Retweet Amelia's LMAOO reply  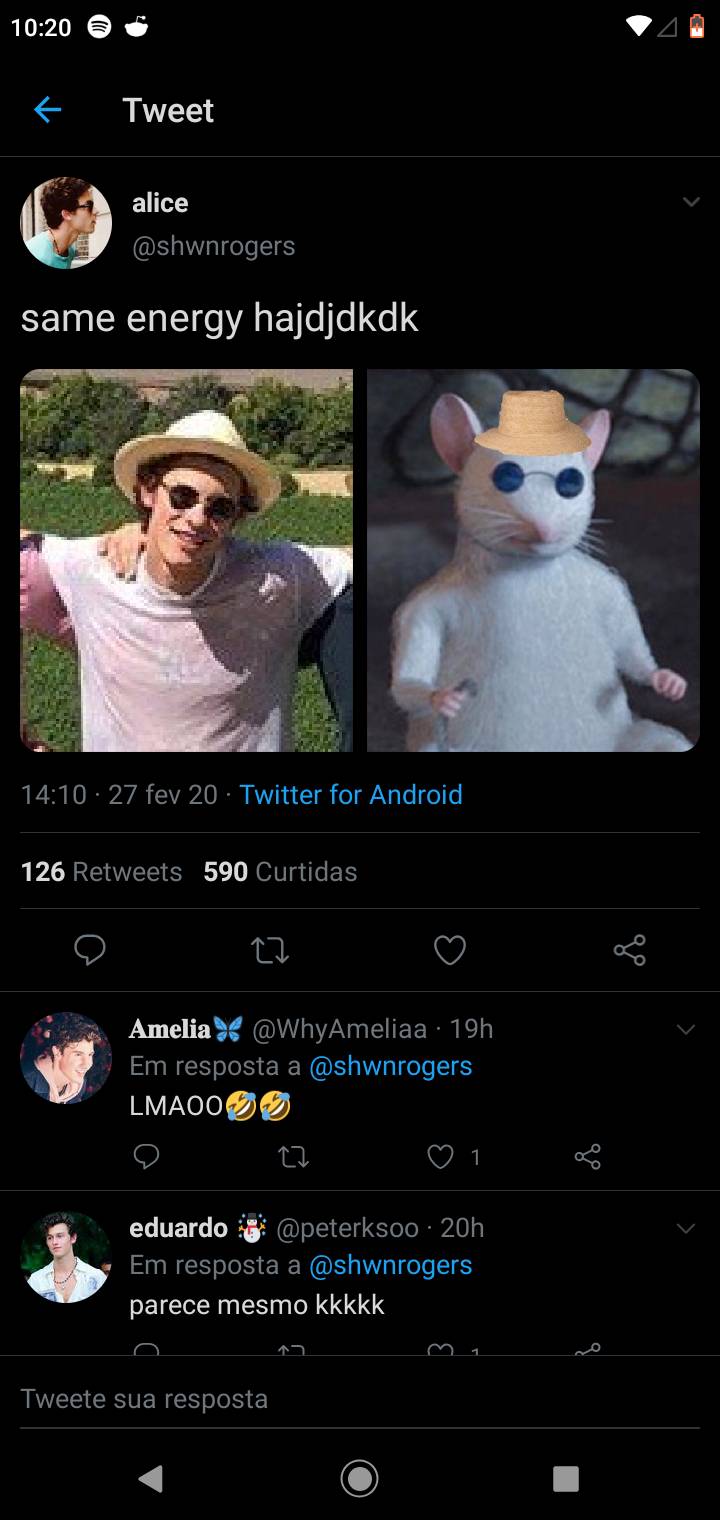293,1157
